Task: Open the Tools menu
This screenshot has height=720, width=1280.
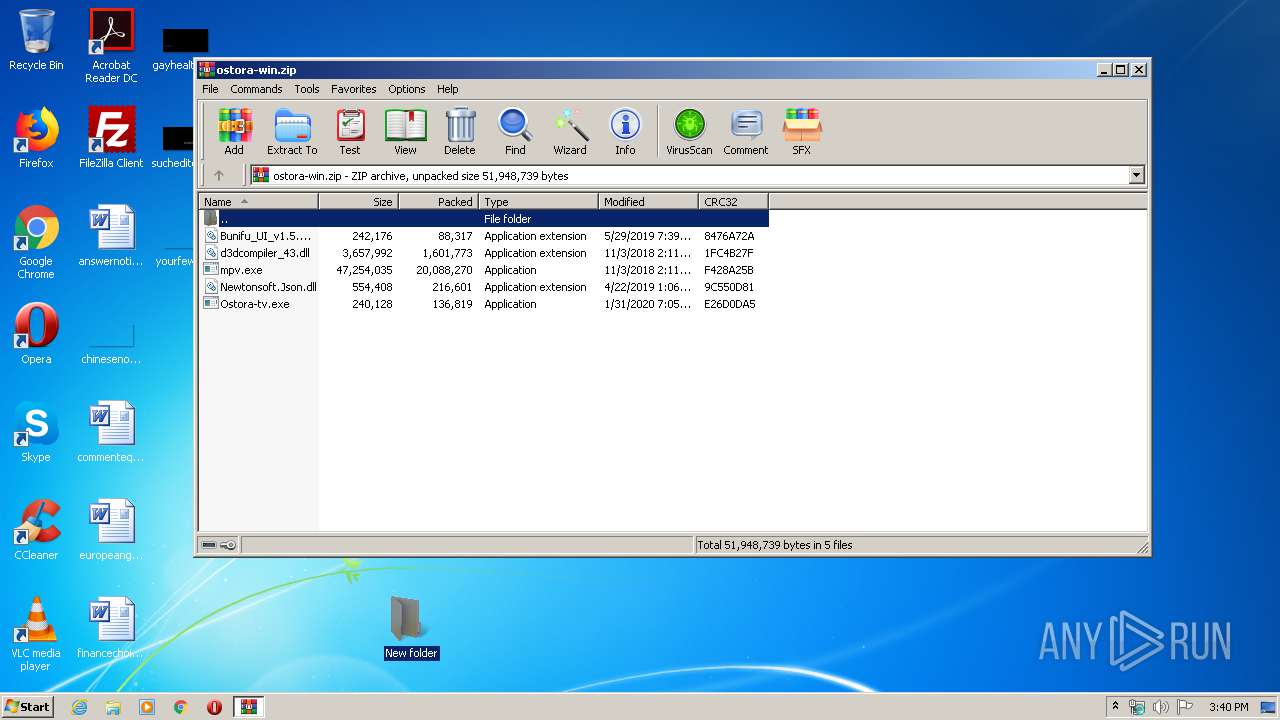Action: (307, 89)
